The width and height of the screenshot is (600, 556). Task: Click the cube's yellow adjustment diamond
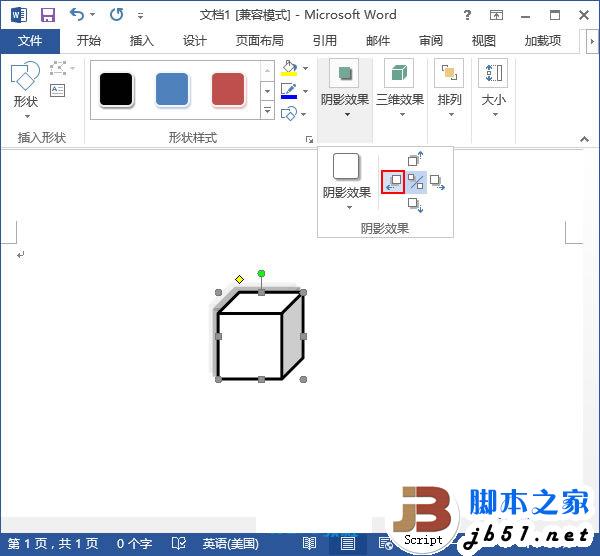[240, 279]
